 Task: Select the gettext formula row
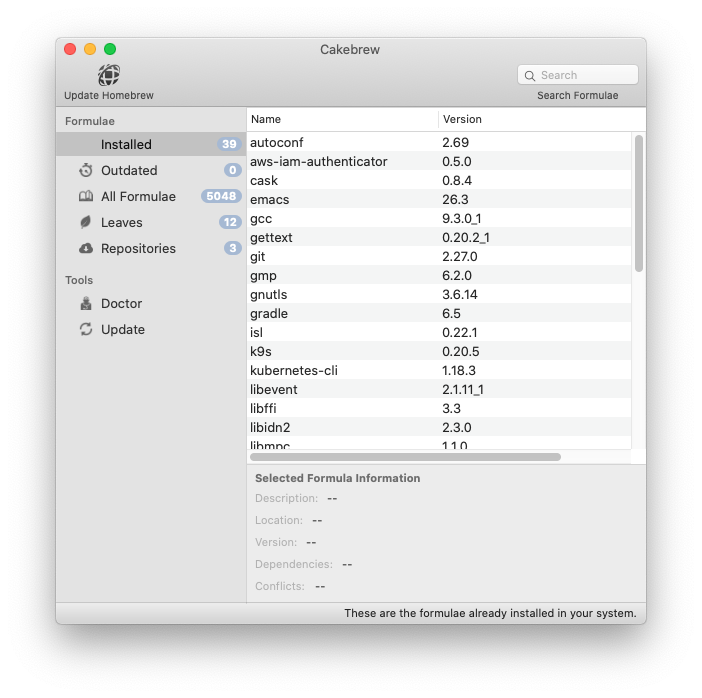[x=439, y=237]
